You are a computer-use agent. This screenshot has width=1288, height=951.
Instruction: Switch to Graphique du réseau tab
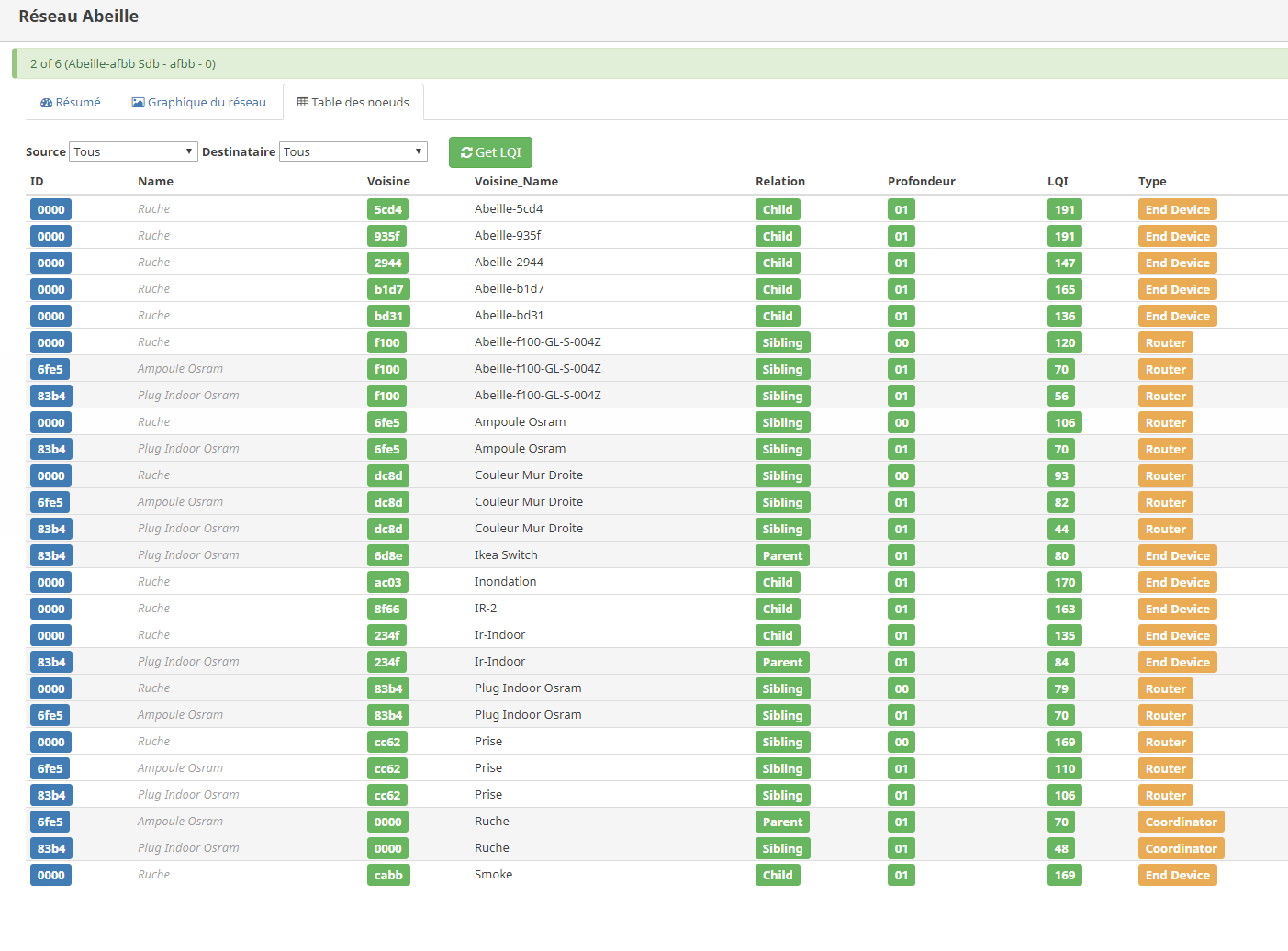coord(199,102)
